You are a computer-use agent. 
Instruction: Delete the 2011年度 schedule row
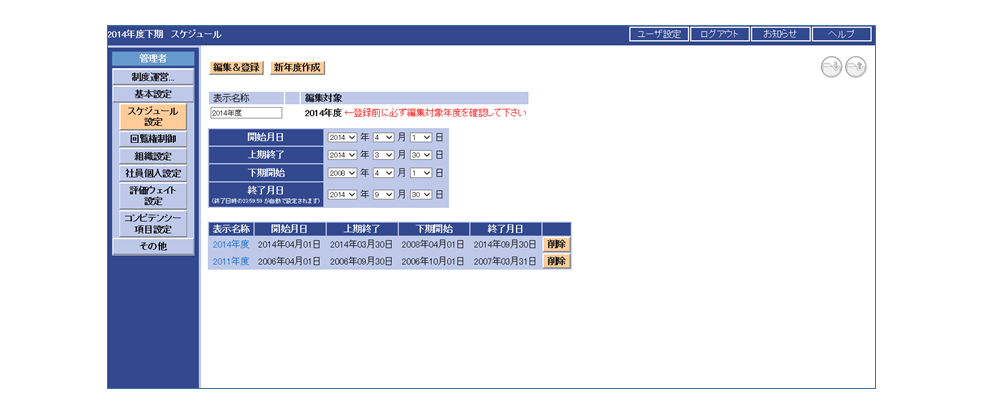[556, 261]
